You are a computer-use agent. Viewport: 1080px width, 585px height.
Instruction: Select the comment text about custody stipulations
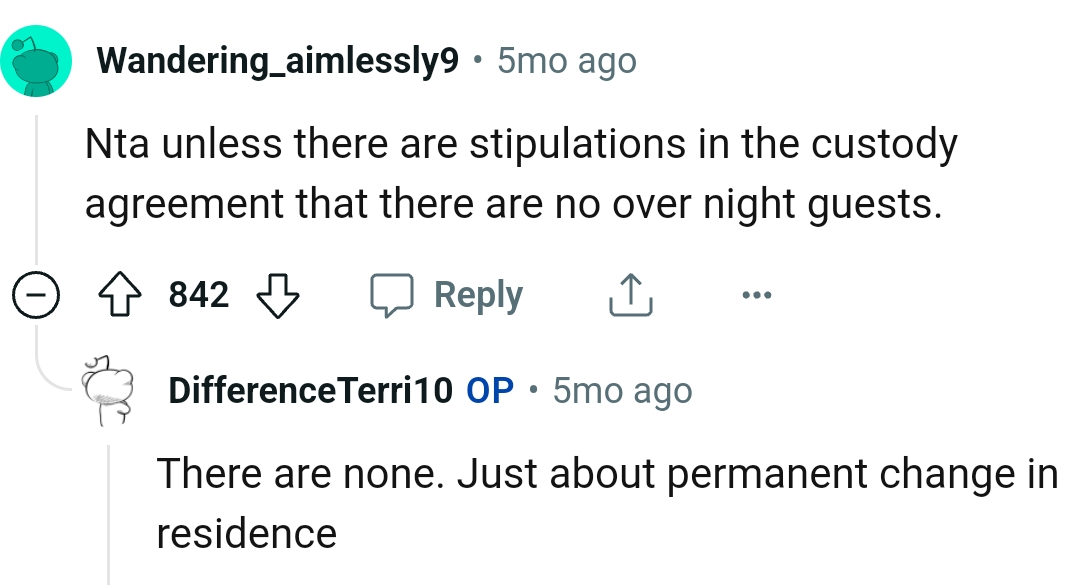(520, 172)
